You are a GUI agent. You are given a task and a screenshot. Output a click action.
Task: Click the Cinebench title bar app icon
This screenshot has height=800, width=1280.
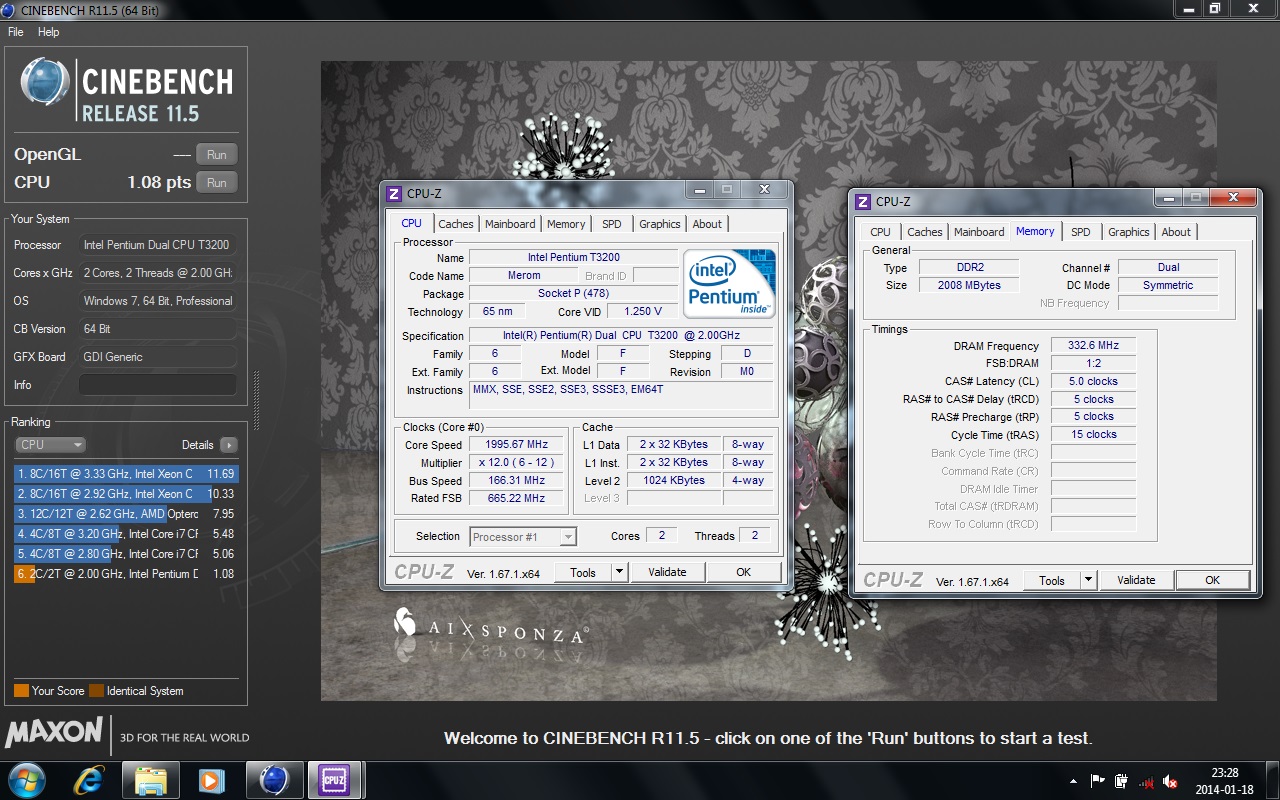tap(10, 10)
